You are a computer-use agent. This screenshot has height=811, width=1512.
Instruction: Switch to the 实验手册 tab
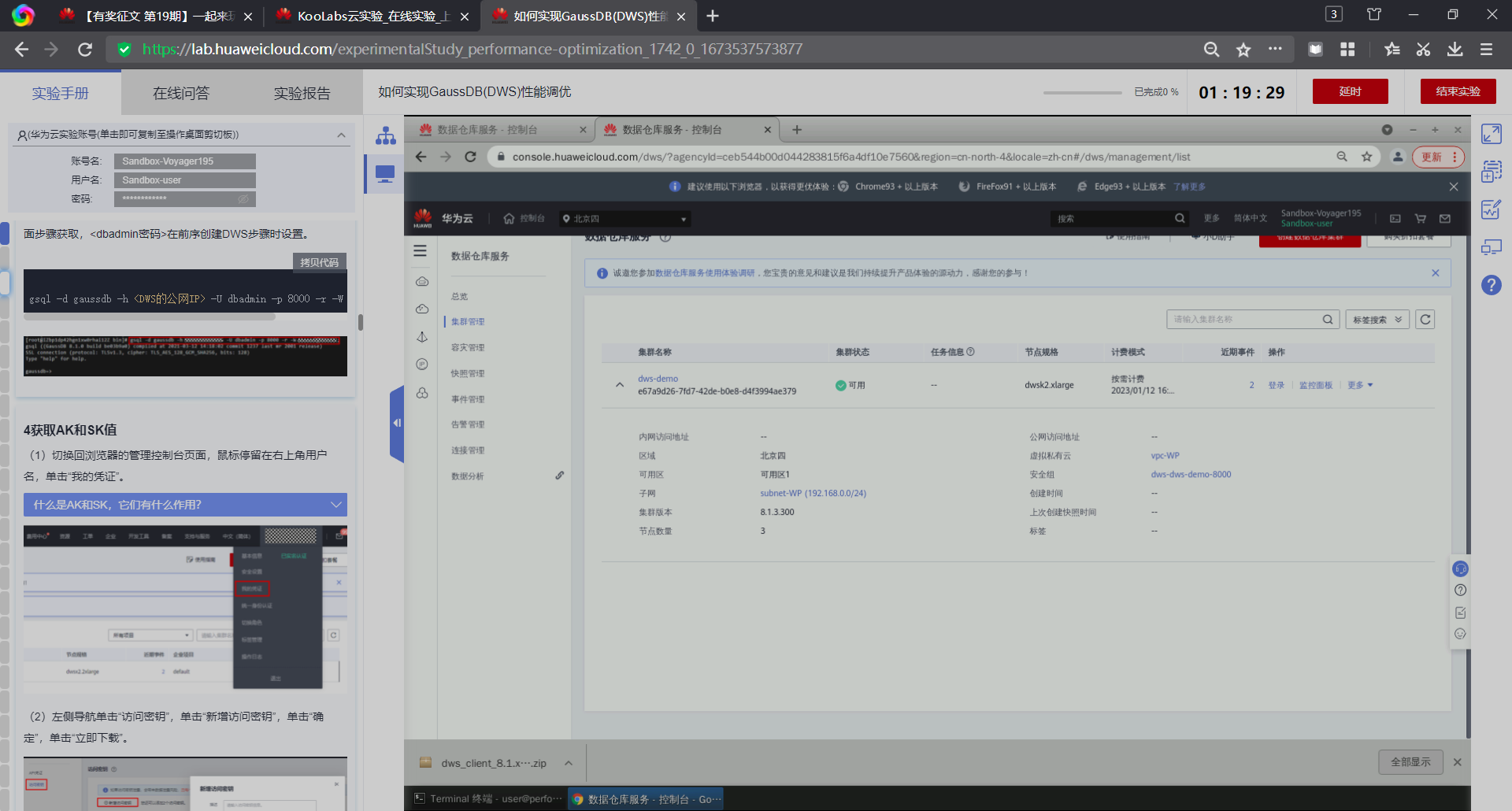pos(61,94)
